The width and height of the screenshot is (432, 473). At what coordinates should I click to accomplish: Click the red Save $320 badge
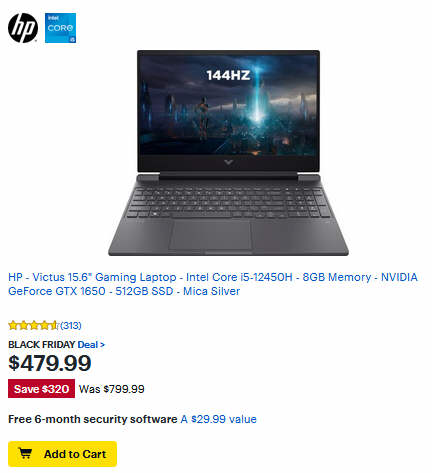pyautogui.click(x=41, y=389)
